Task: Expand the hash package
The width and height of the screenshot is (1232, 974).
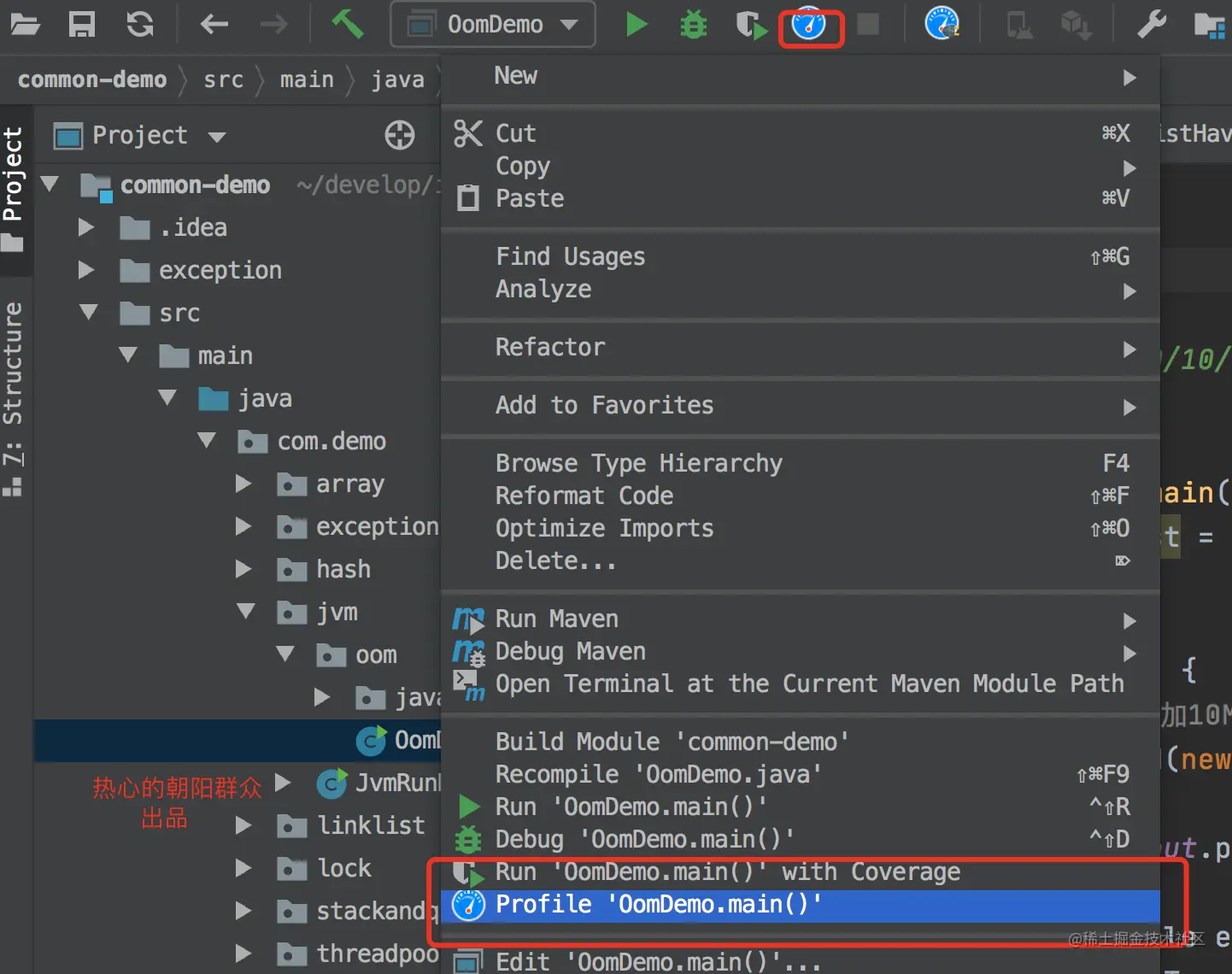Action: pyautogui.click(x=243, y=569)
